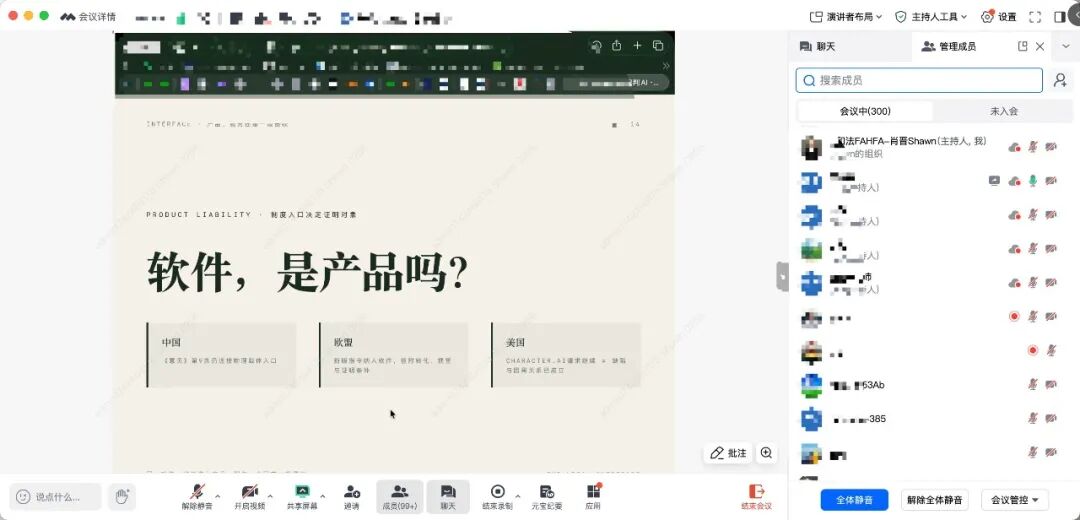Click the cloud recording icon on Shawn's row

[x=1014, y=147]
